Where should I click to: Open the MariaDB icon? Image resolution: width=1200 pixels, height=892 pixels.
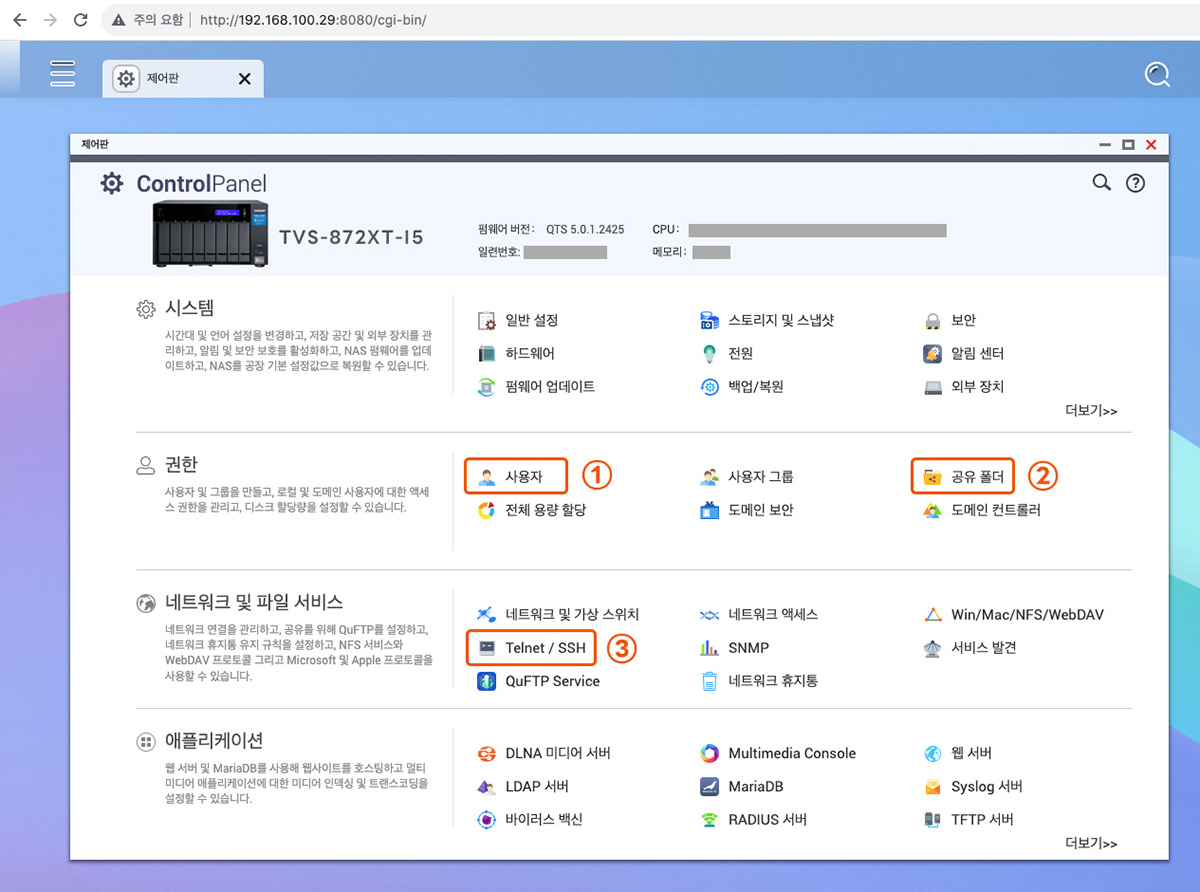click(710, 787)
